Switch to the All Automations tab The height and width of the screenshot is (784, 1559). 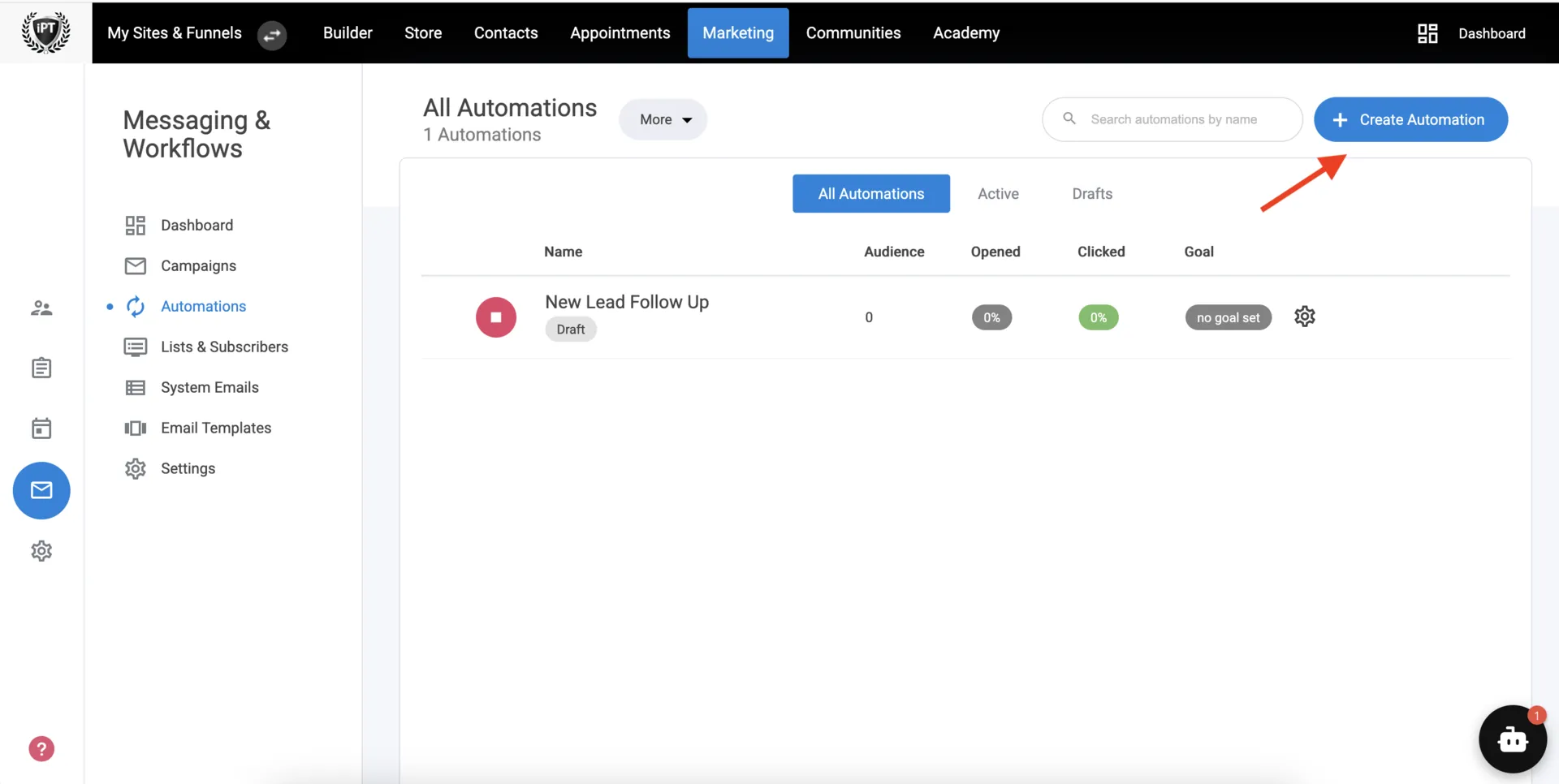click(871, 193)
